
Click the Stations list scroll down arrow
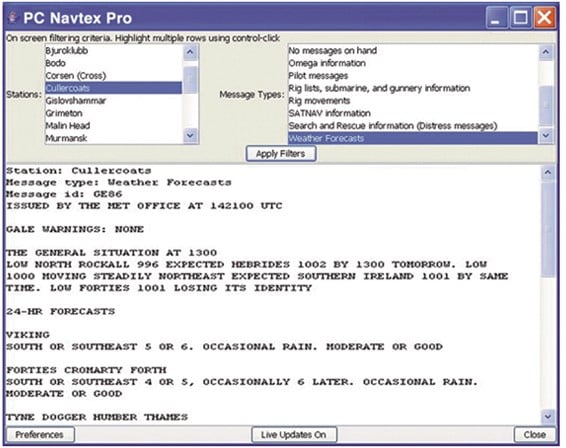190,136
